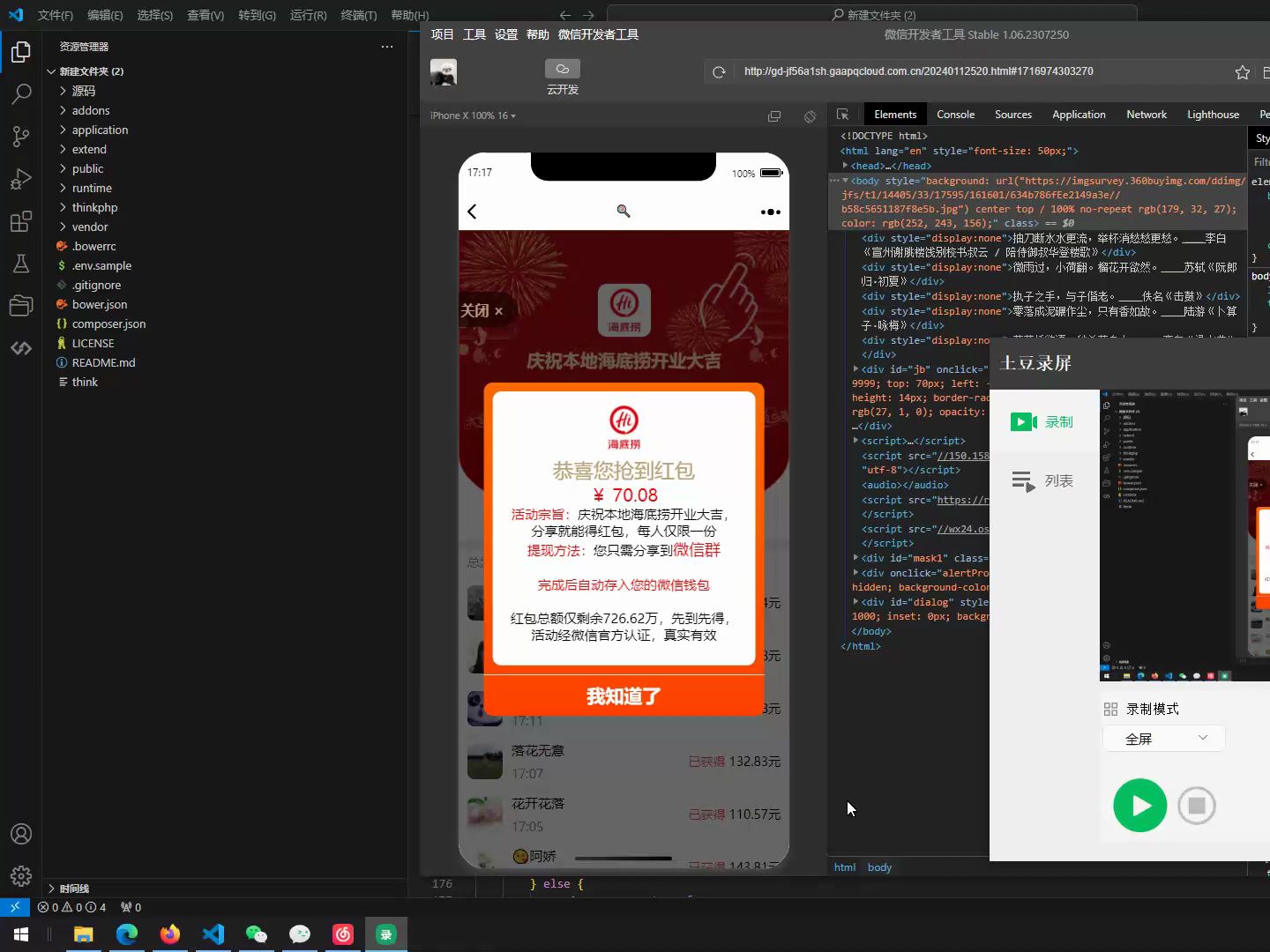
Task: Bookmark the page with the star icon
Action: [1243, 72]
